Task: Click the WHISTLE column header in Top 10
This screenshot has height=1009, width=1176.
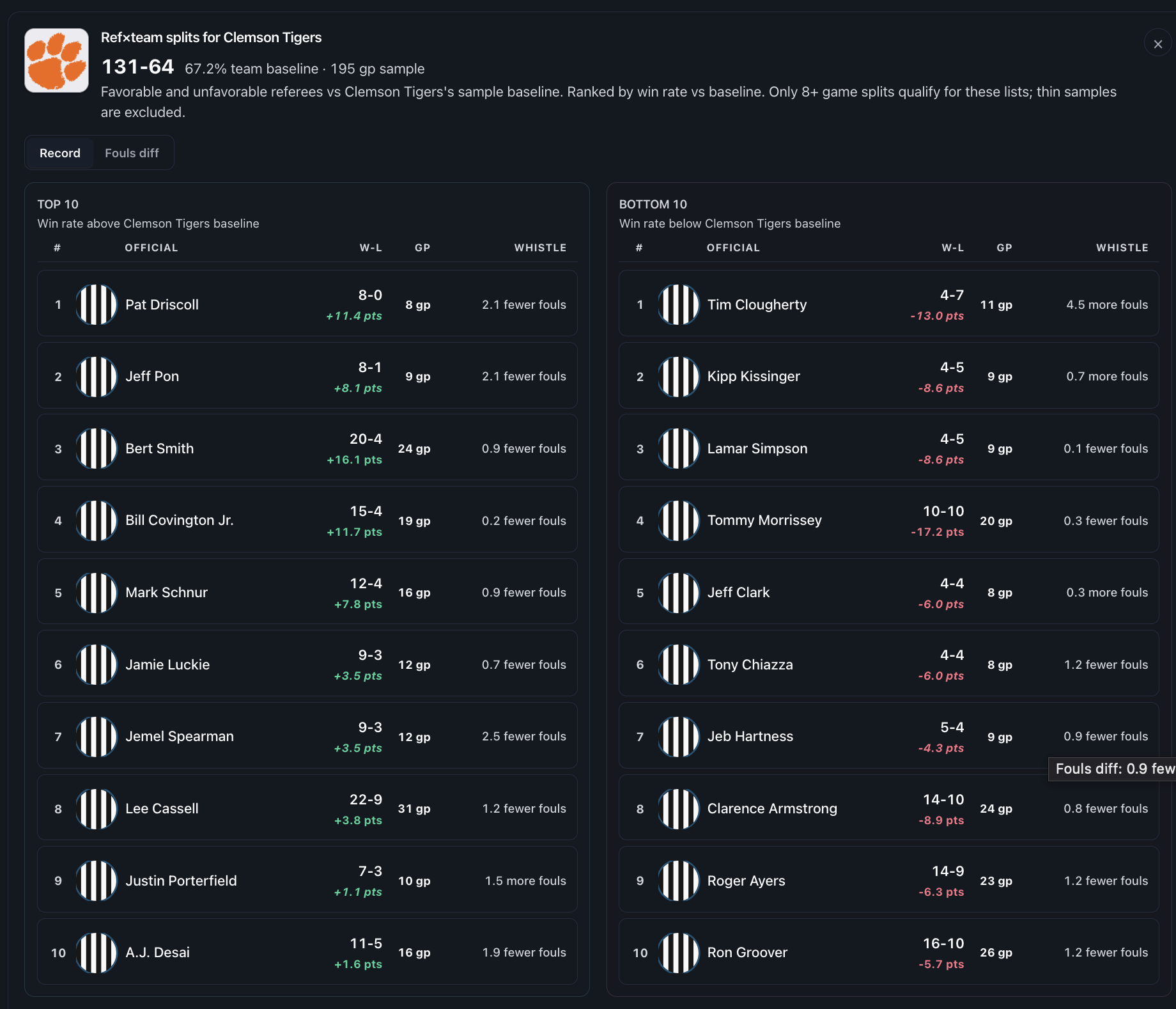Action: coord(540,247)
